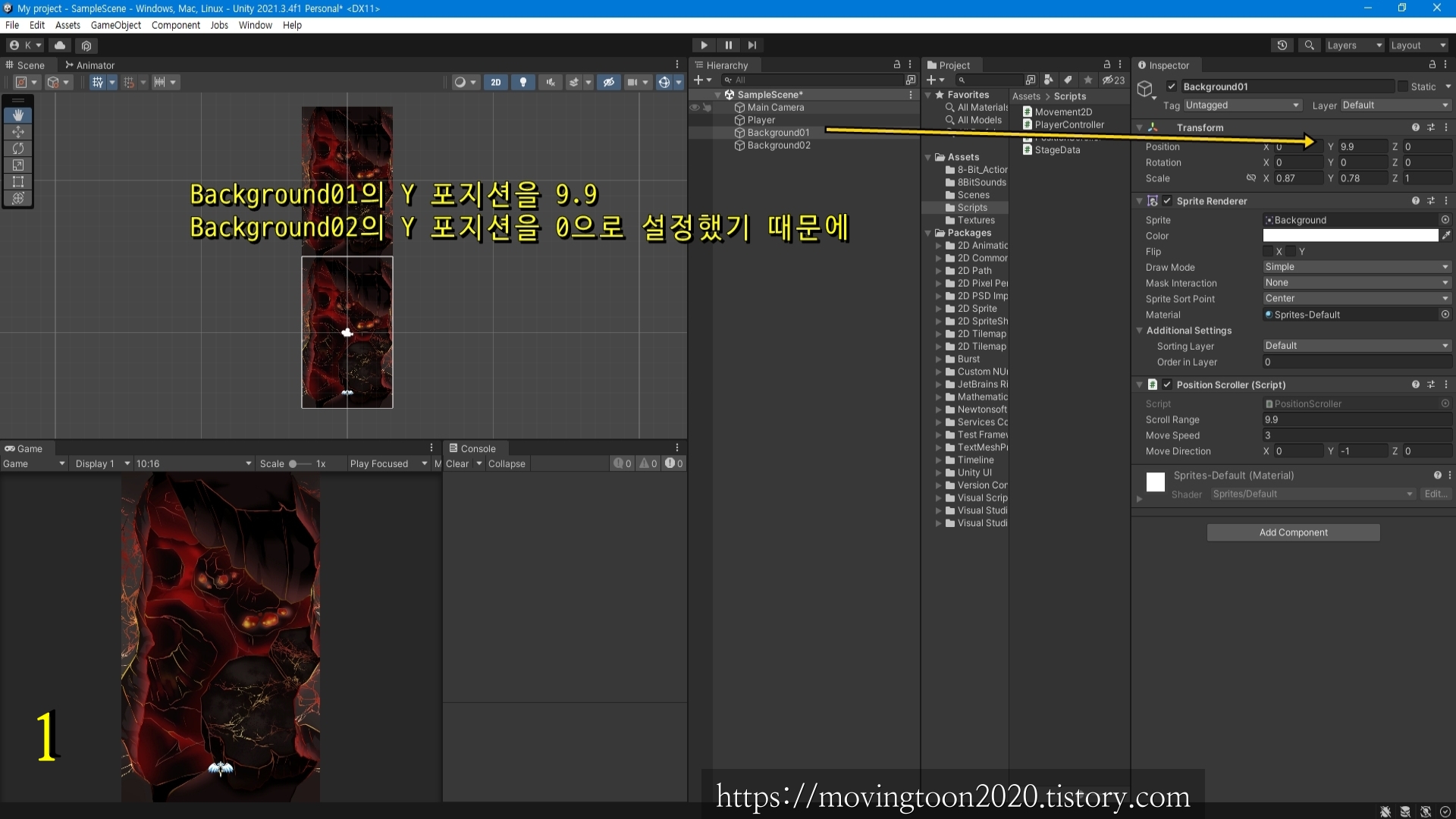Toggle Position Scroller enabled checkbox
Screen dimensions: 1456x819
point(1167,385)
